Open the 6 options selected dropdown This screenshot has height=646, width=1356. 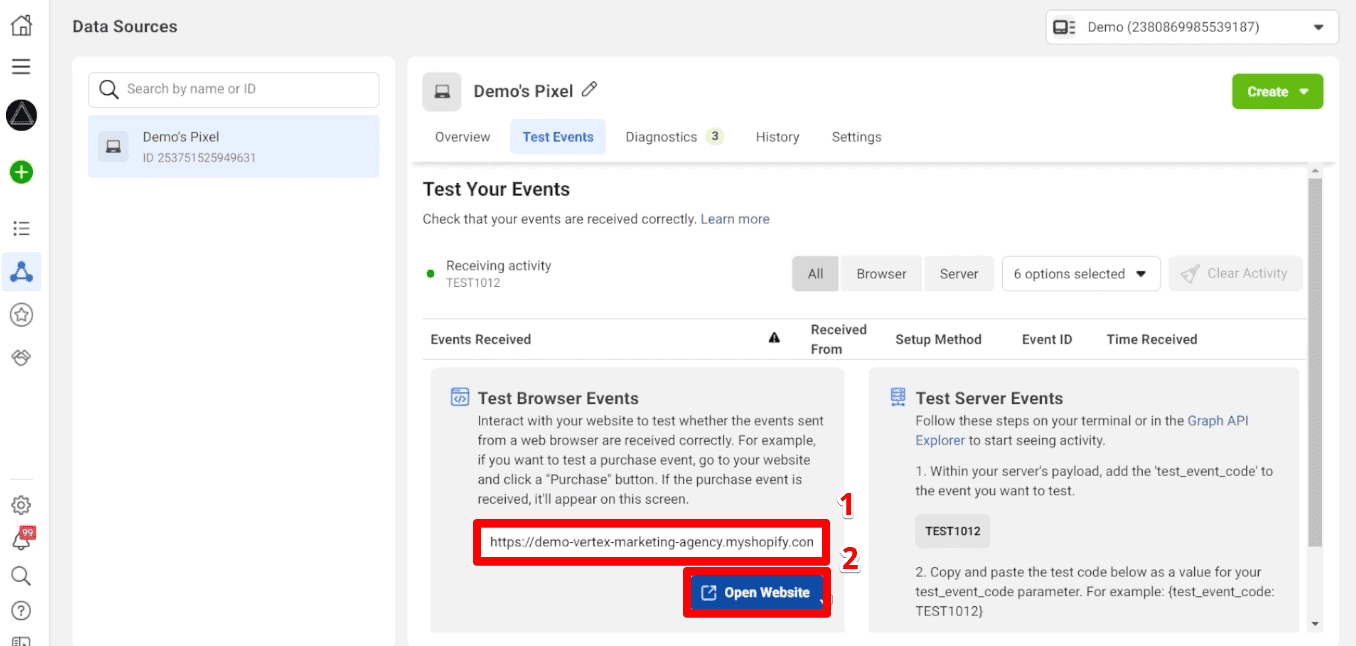coord(1081,274)
